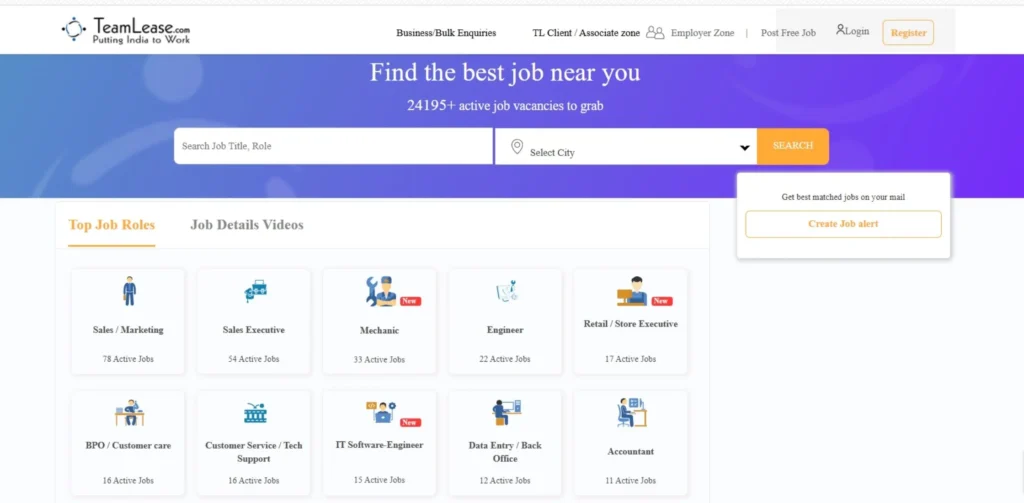Open TL Client / Associate zone
This screenshot has height=503, width=1024.
[586, 33]
